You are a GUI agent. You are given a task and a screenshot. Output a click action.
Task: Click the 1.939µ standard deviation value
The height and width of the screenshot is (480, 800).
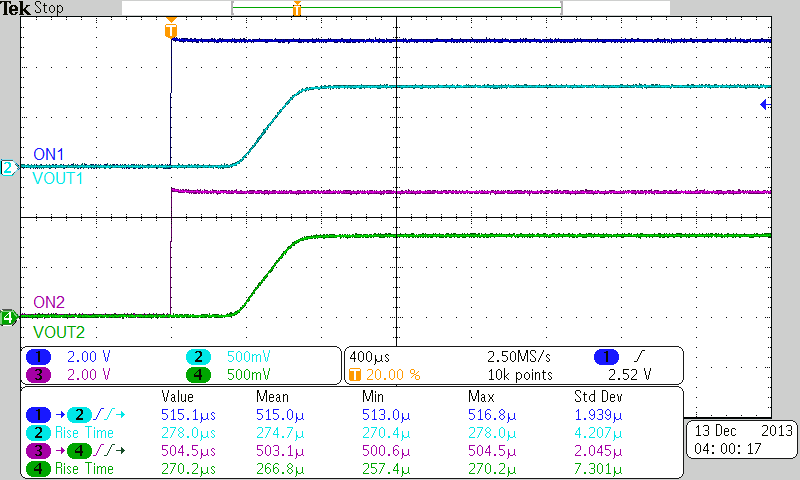(x=598, y=415)
